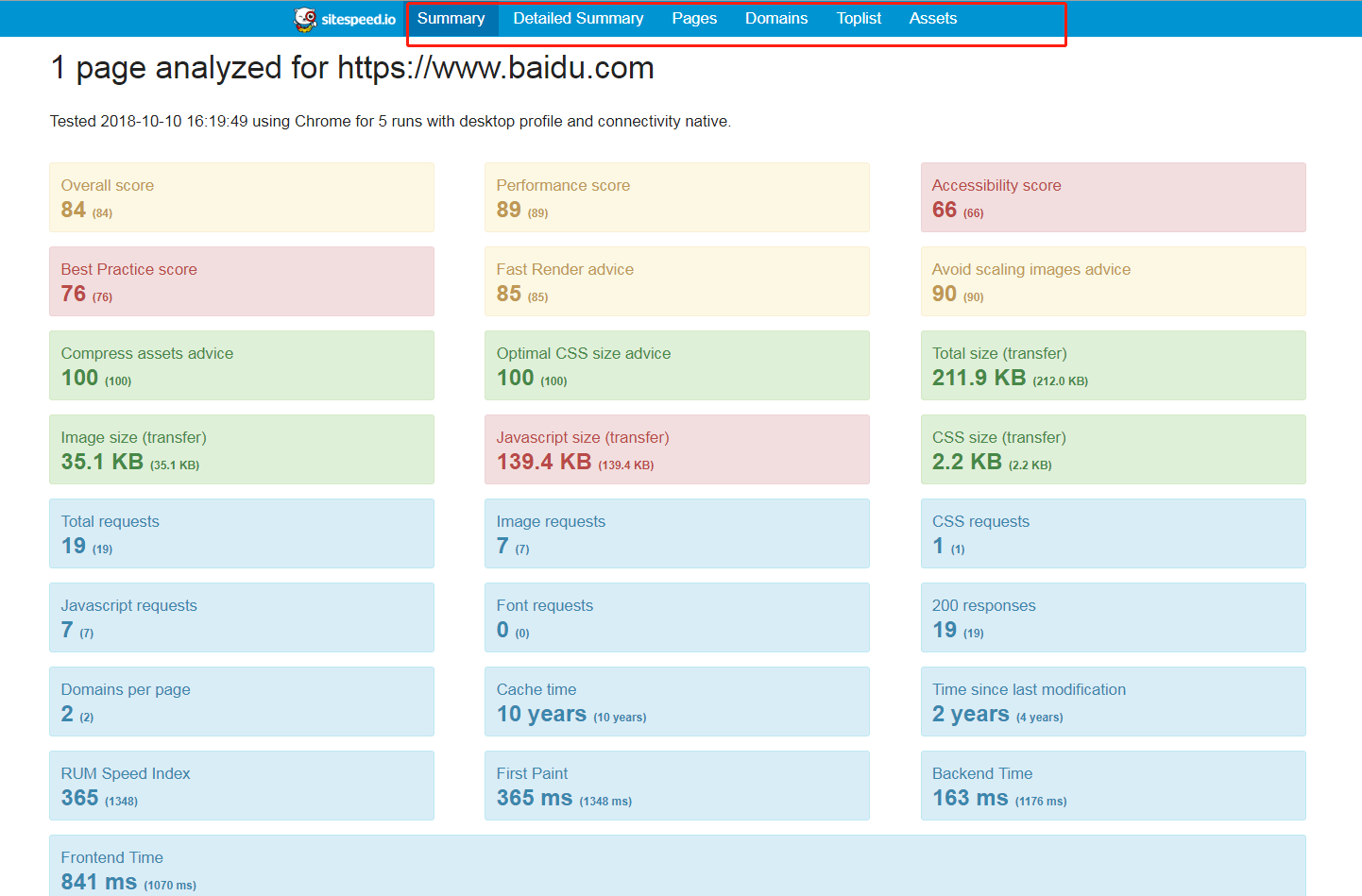Click the 200 responses card

click(1114, 617)
